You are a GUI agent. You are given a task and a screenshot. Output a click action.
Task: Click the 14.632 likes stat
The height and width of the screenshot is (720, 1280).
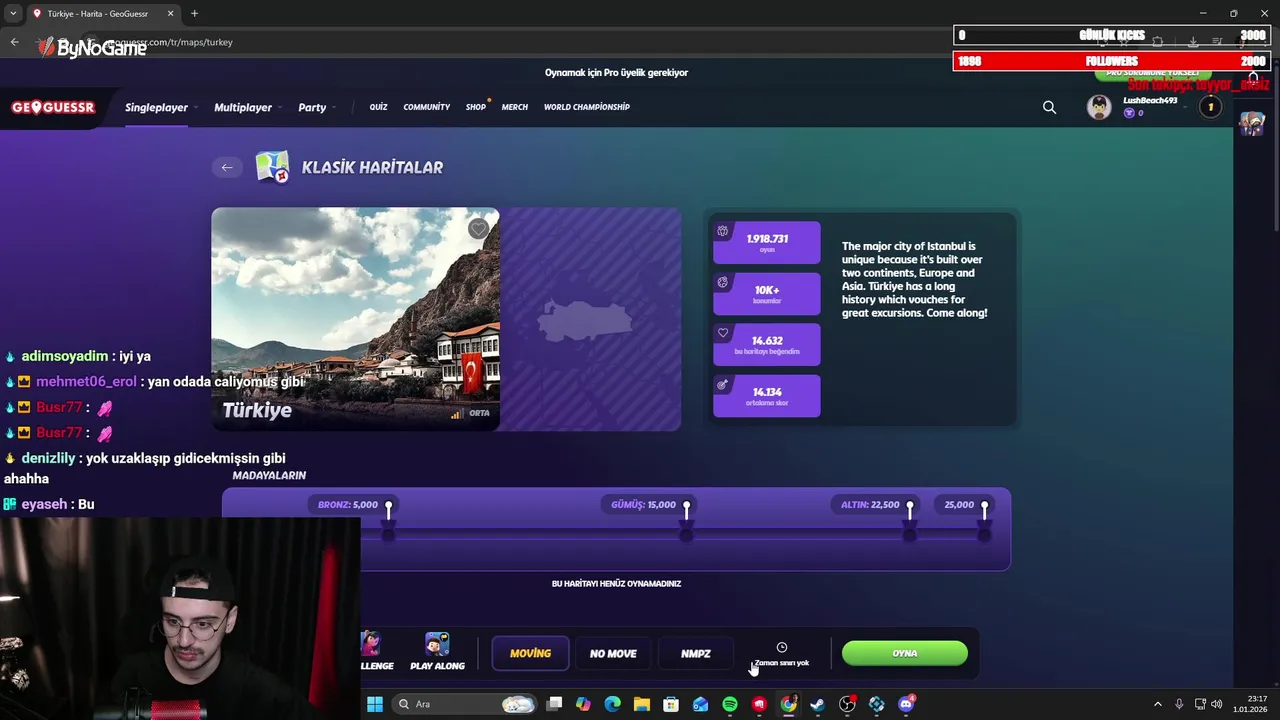767,345
